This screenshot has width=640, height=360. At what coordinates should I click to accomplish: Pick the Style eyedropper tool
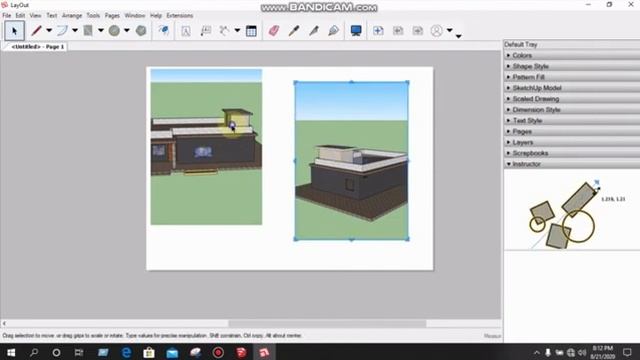[x=293, y=31]
